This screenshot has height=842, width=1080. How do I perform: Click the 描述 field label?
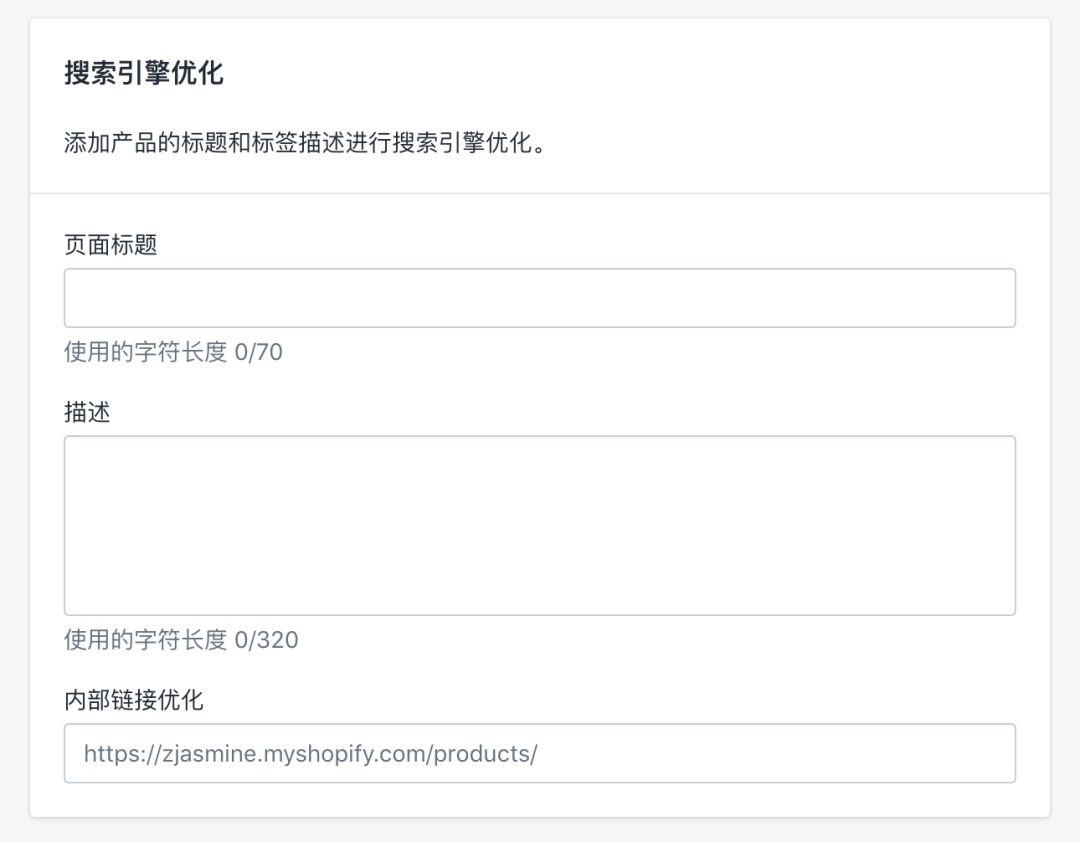[87, 412]
